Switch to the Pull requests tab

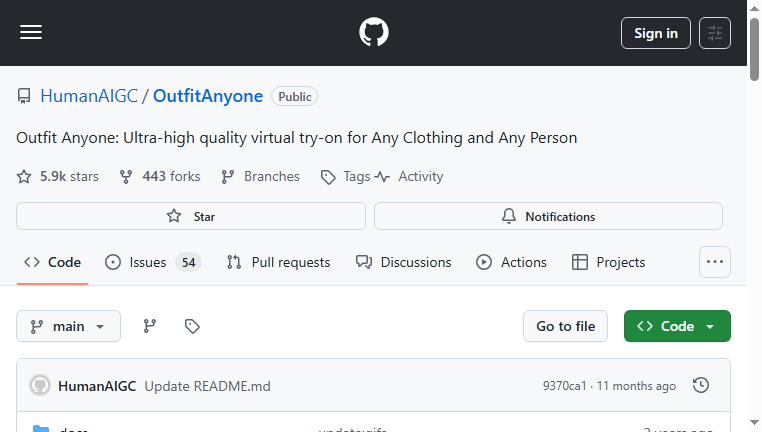coord(278,262)
